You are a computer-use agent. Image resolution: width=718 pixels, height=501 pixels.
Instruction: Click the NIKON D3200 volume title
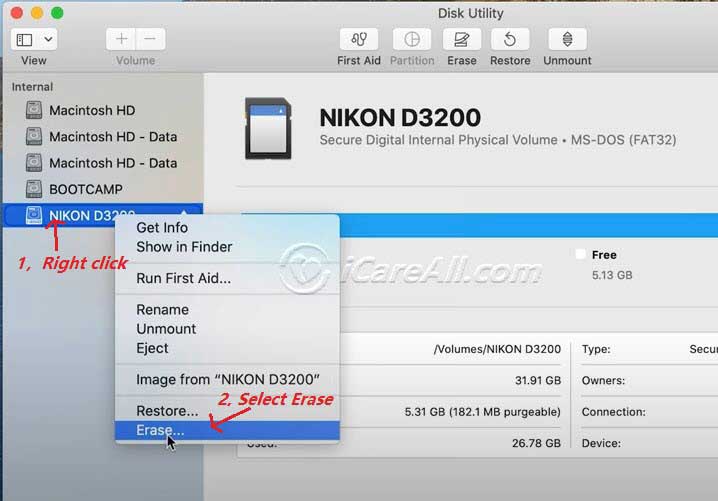tap(400, 118)
